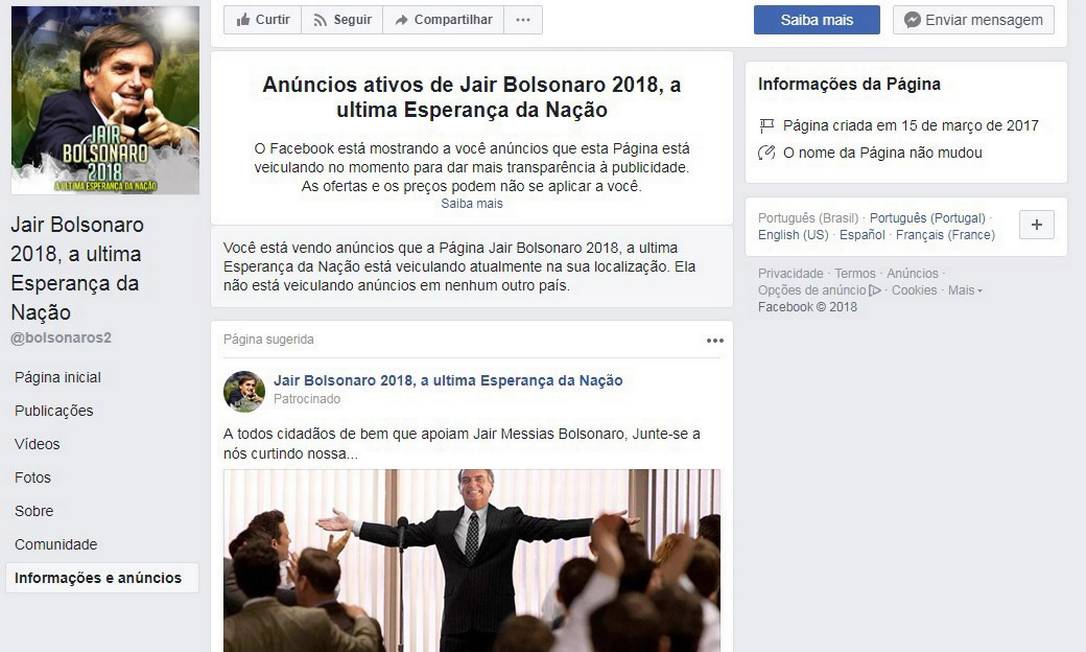Click the blue Saiba mais button
Screen dimensions: 1086x652
(x=817, y=20)
